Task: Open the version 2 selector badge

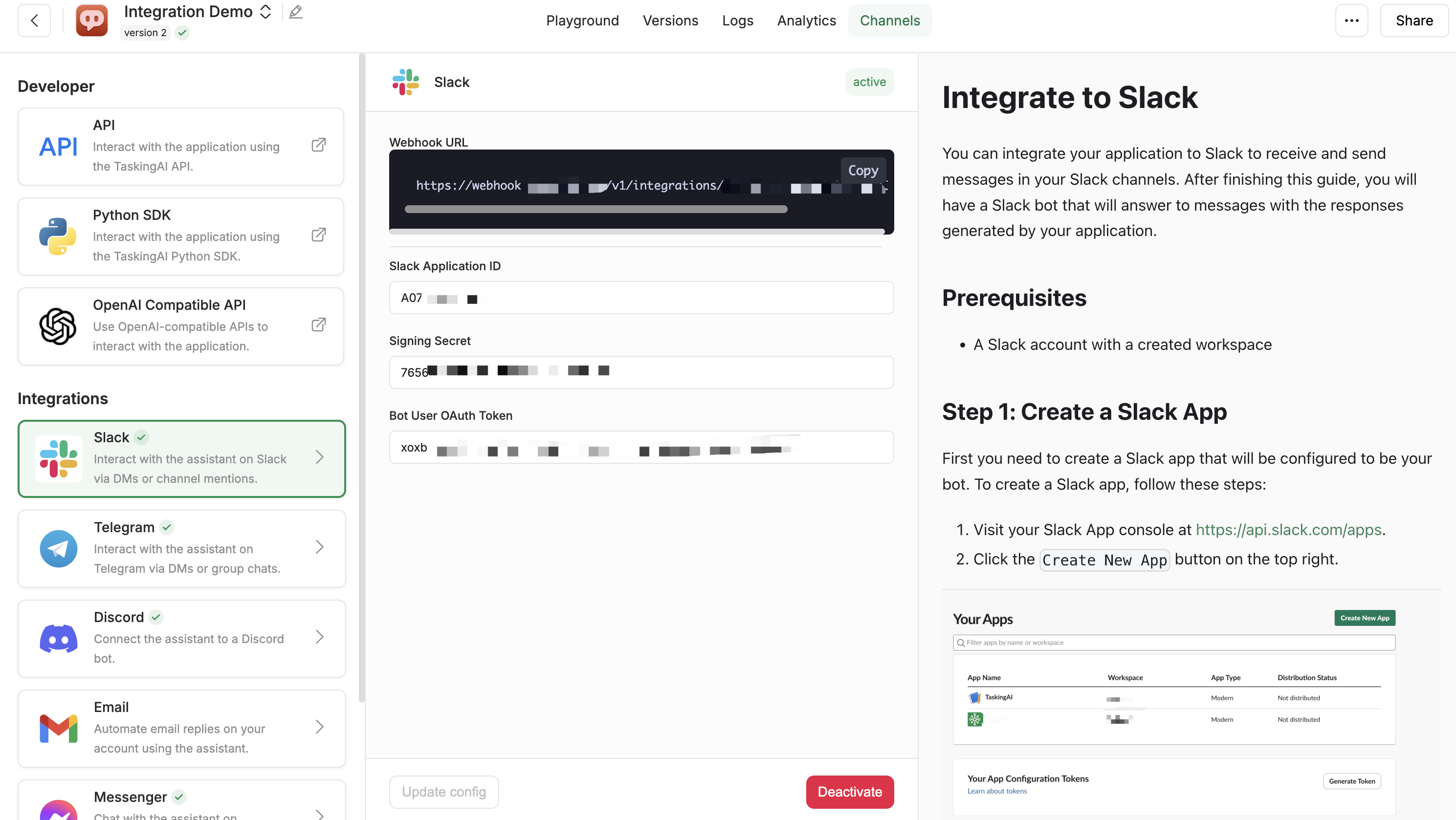Action: click(145, 33)
